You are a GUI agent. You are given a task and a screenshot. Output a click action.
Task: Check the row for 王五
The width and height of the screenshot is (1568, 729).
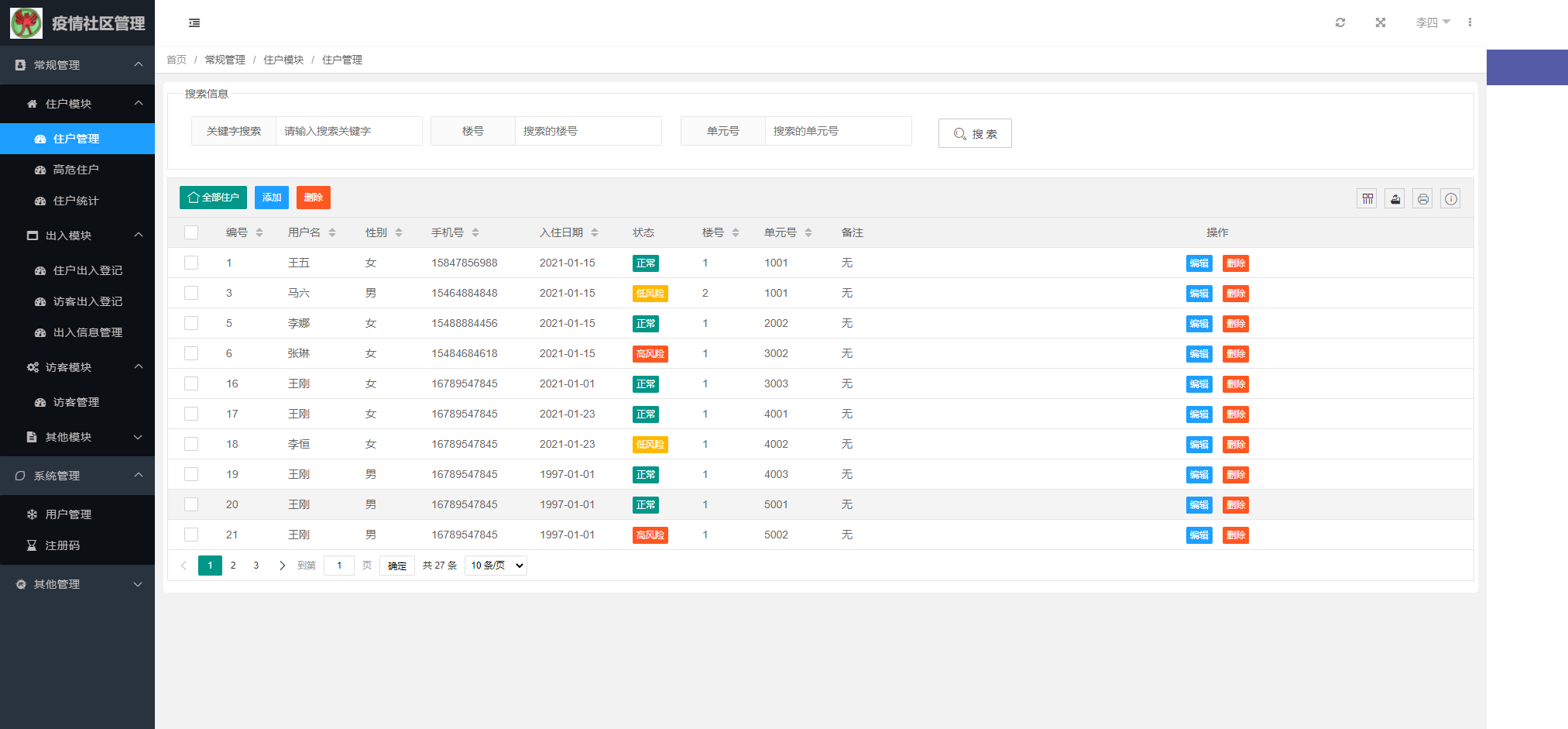pyautogui.click(x=191, y=263)
